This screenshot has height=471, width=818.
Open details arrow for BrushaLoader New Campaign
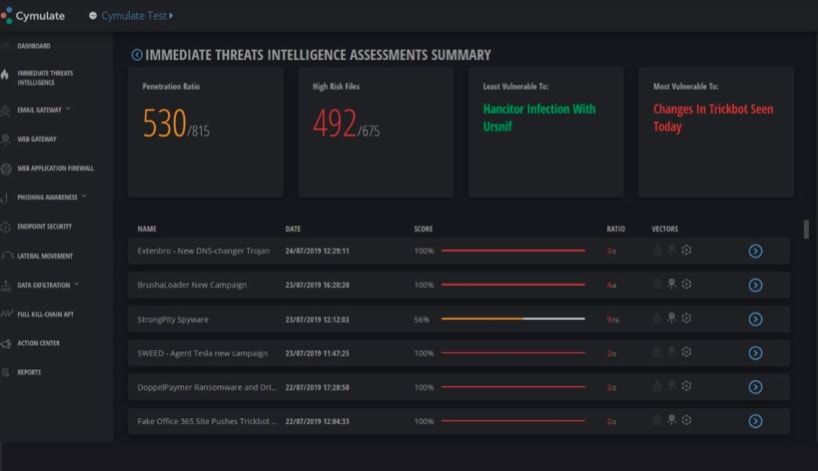tap(755, 285)
